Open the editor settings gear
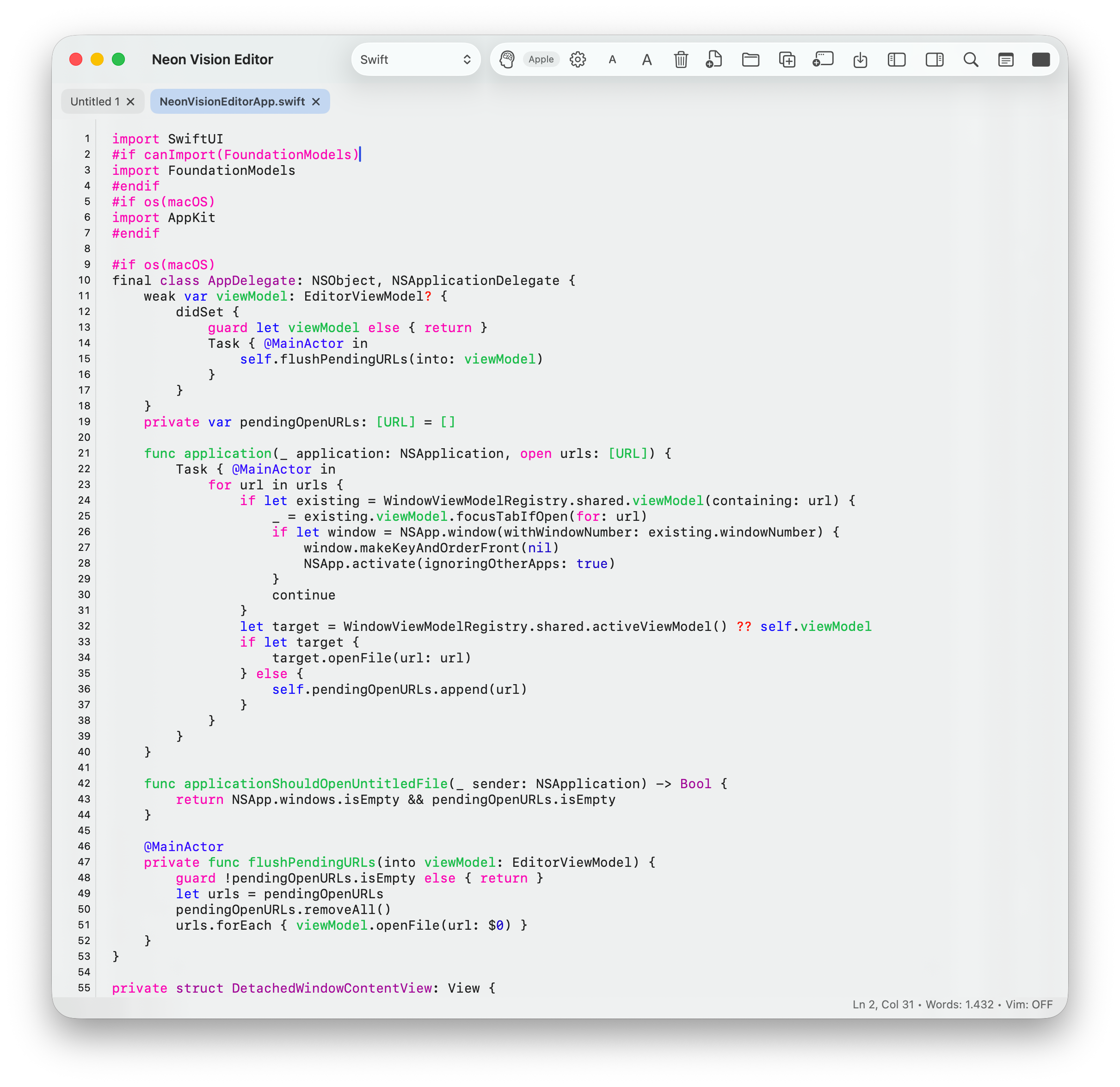Viewport: 1120px width, 1087px height. [578, 59]
